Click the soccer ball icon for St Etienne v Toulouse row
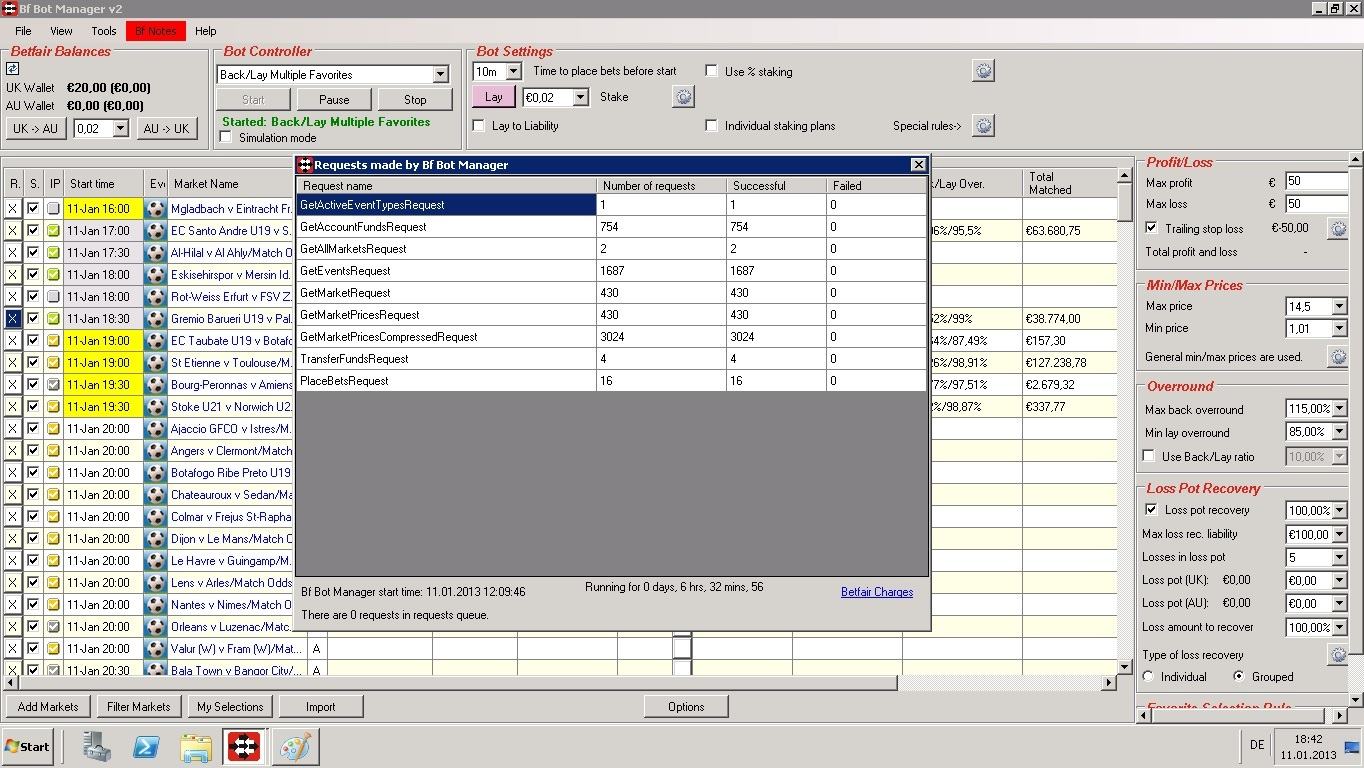 (155, 363)
